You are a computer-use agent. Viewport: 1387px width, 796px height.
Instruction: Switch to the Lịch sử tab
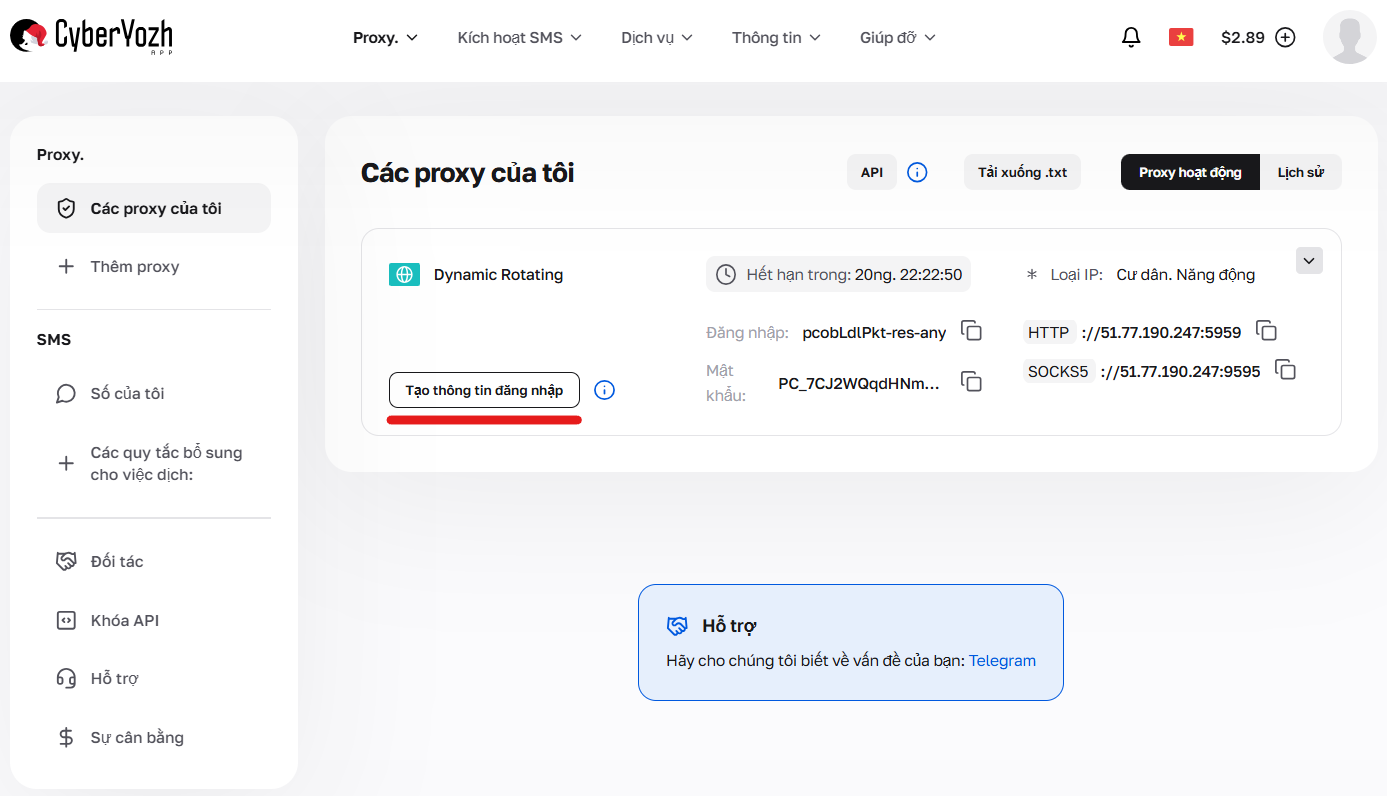pyautogui.click(x=1301, y=171)
